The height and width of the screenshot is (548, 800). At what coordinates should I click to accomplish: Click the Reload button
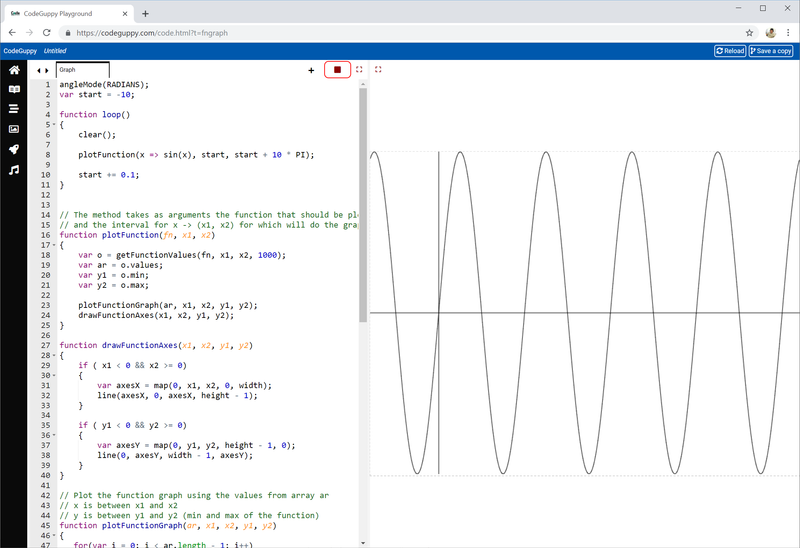(x=730, y=51)
